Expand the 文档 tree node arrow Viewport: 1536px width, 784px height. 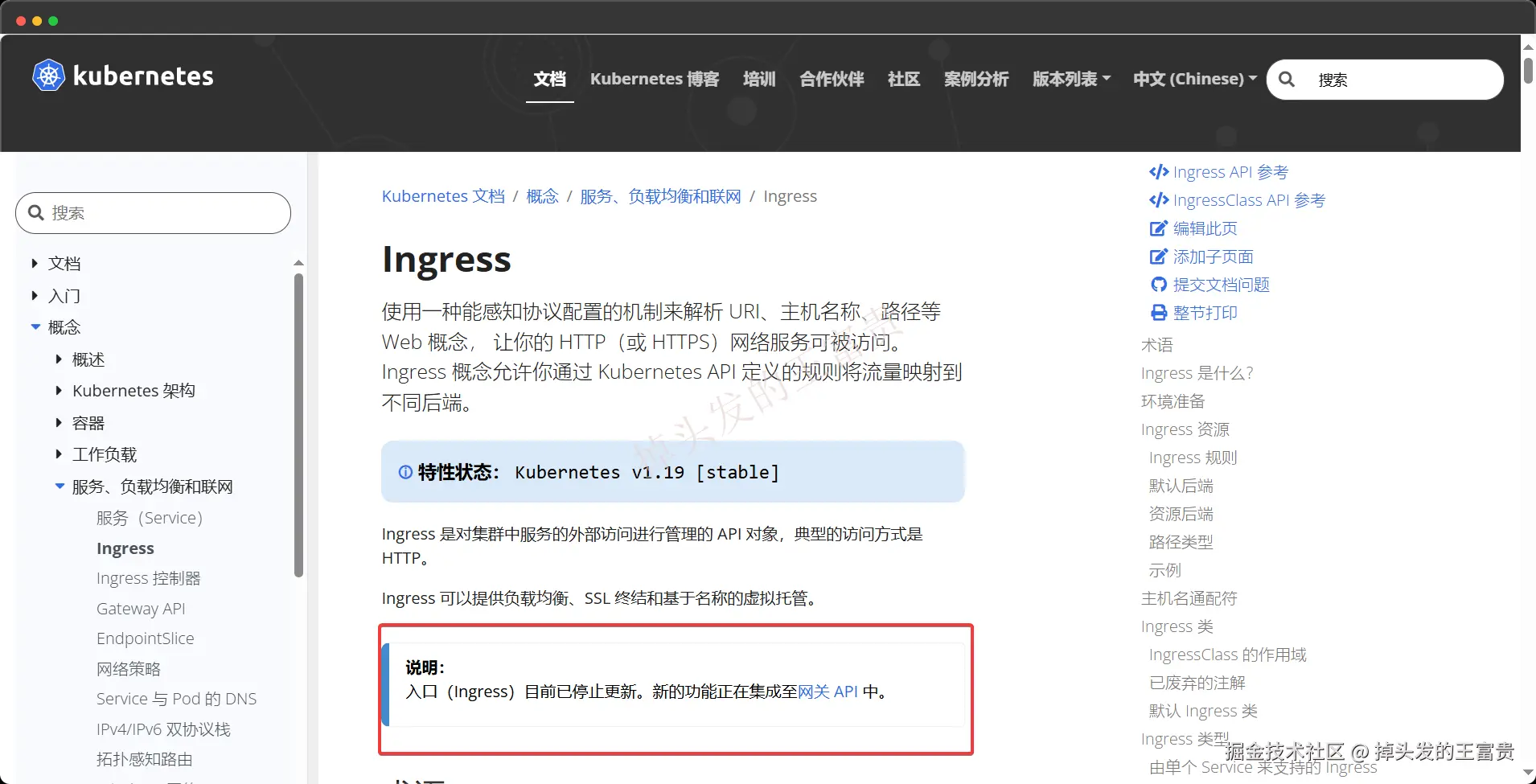click(x=35, y=263)
